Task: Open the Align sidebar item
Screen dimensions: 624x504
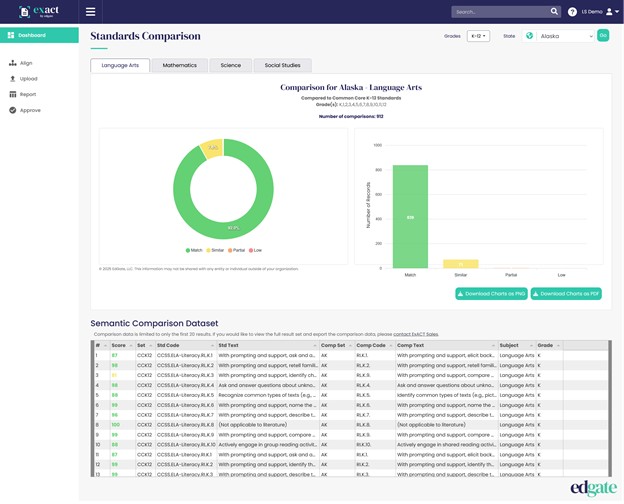Action: pos(26,63)
